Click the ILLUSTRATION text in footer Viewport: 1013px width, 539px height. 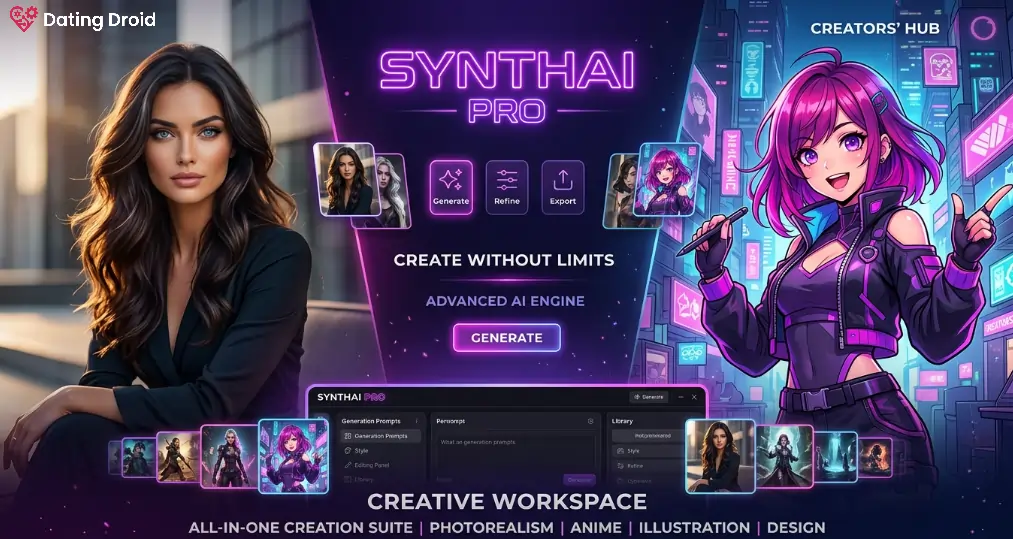pos(694,527)
